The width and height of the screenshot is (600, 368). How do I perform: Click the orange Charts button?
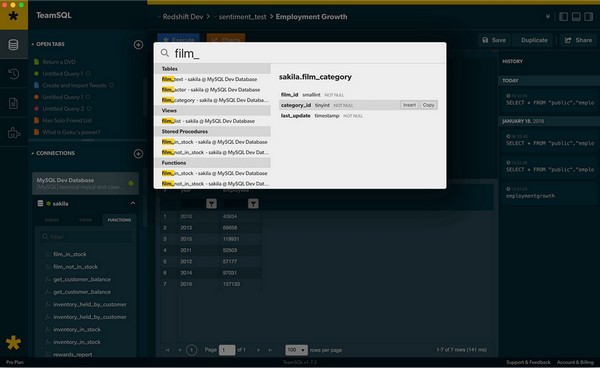coord(226,38)
